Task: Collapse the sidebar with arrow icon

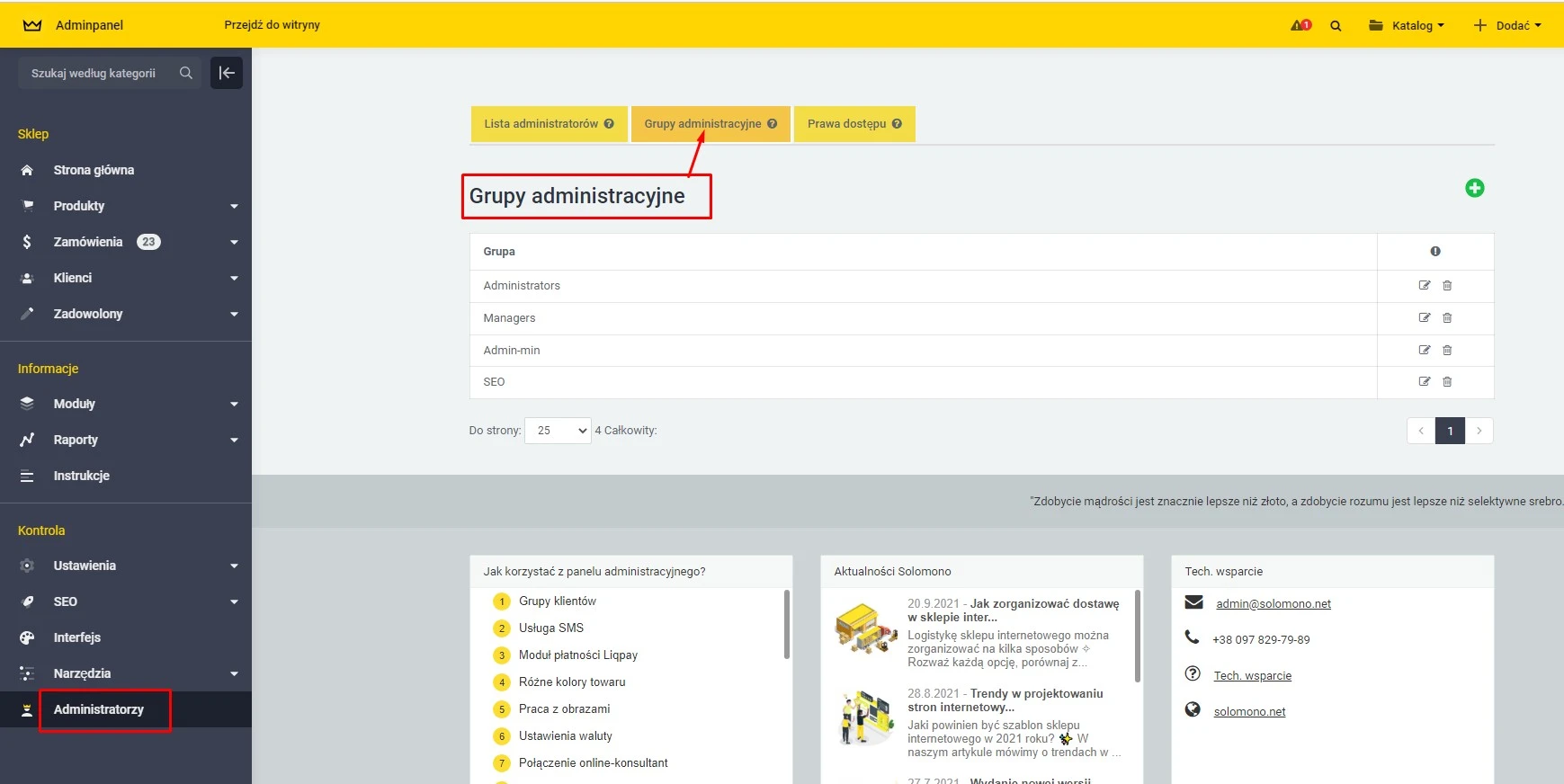Action: [227, 73]
